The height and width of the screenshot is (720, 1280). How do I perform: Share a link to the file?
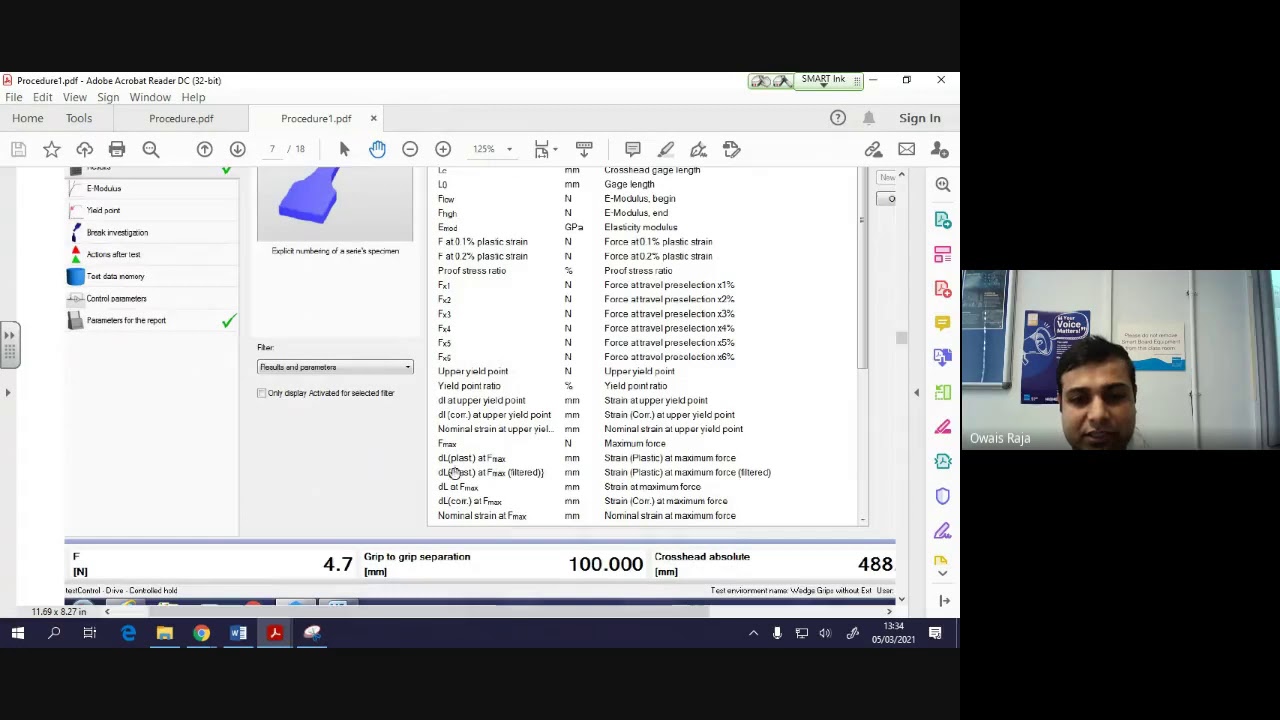click(873, 149)
